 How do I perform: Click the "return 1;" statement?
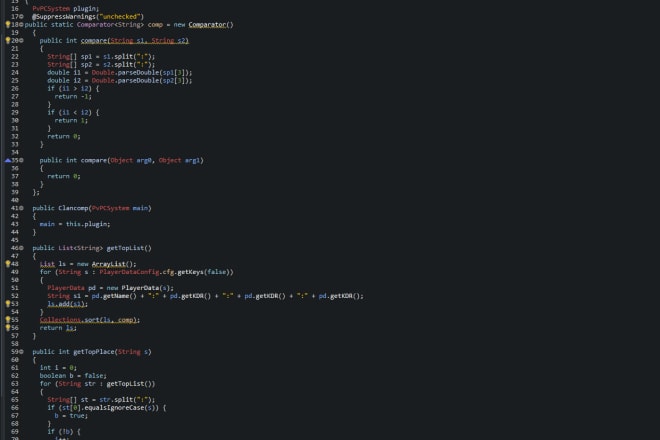71,120
